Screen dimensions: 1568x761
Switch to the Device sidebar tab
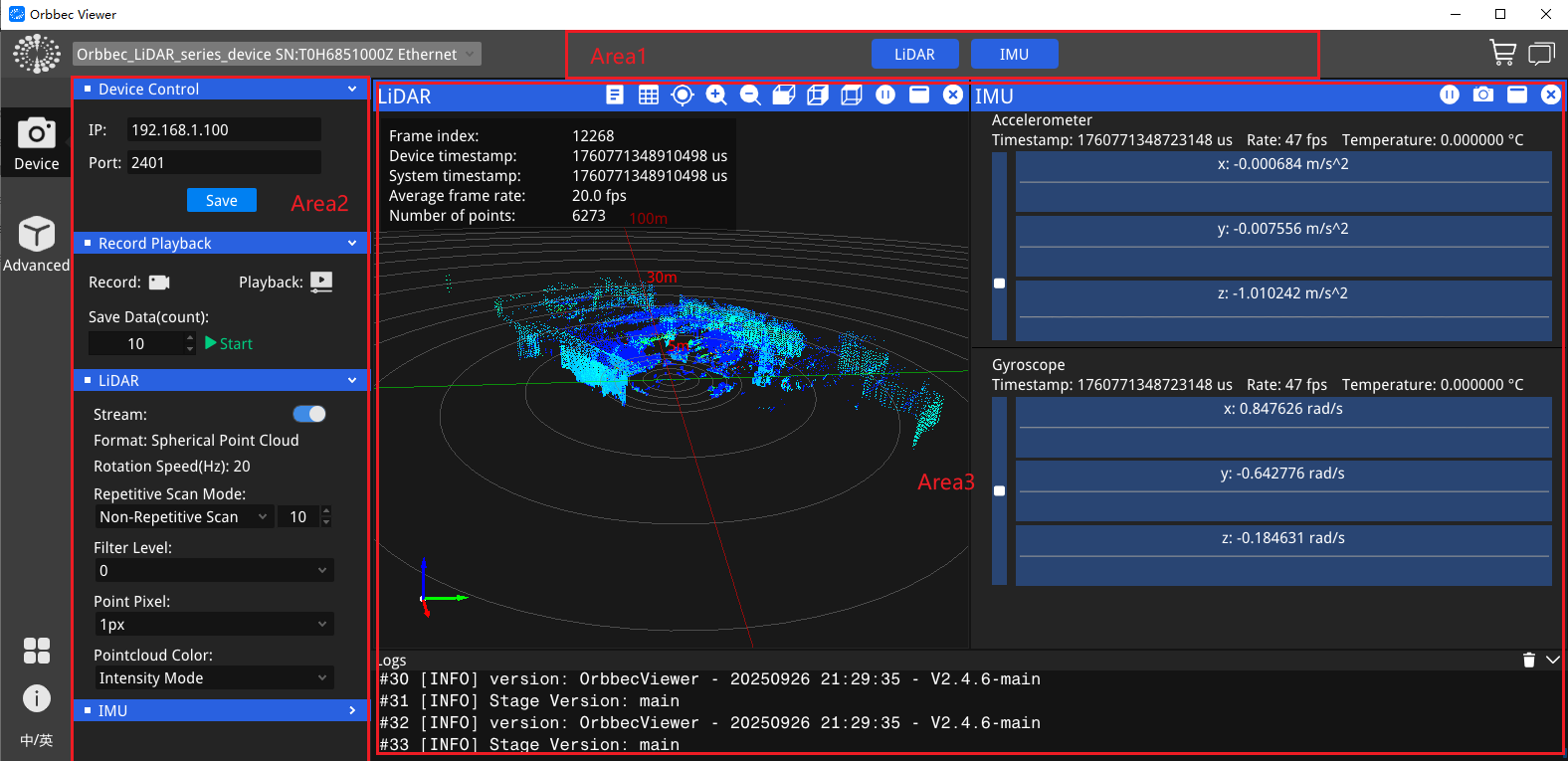tap(37, 143)
